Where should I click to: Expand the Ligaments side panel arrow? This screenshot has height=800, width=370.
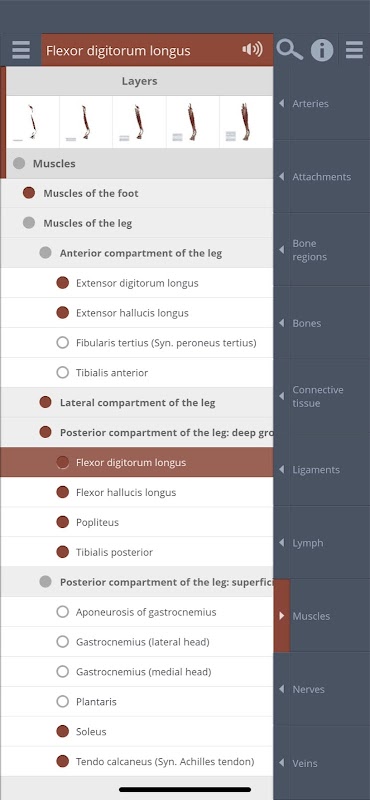point(282,469)
